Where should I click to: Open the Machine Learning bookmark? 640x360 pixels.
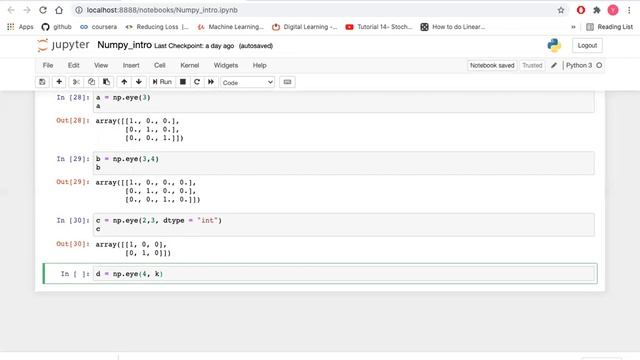pos(231,27)
